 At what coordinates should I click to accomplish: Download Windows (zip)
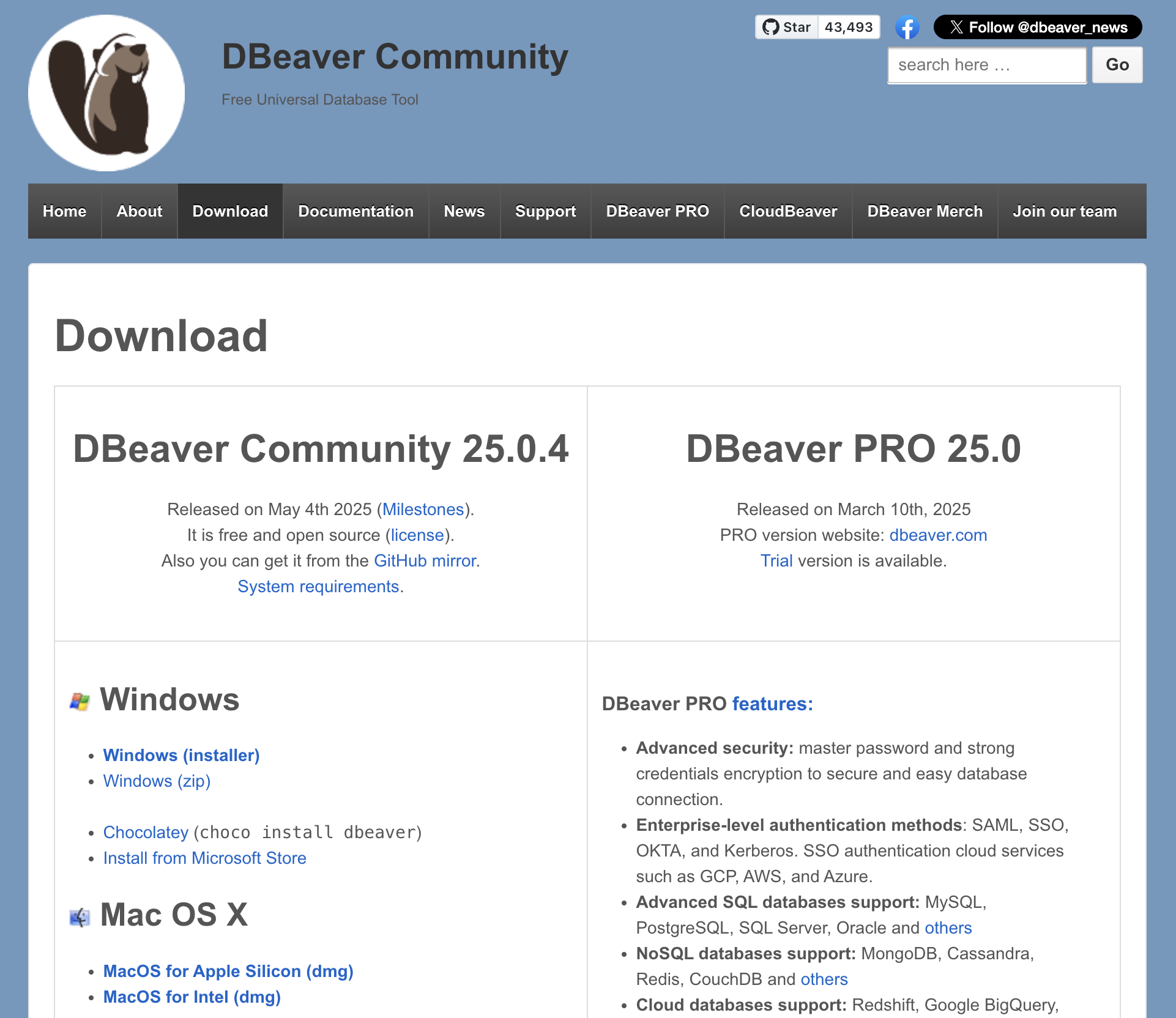coord(157,781)
